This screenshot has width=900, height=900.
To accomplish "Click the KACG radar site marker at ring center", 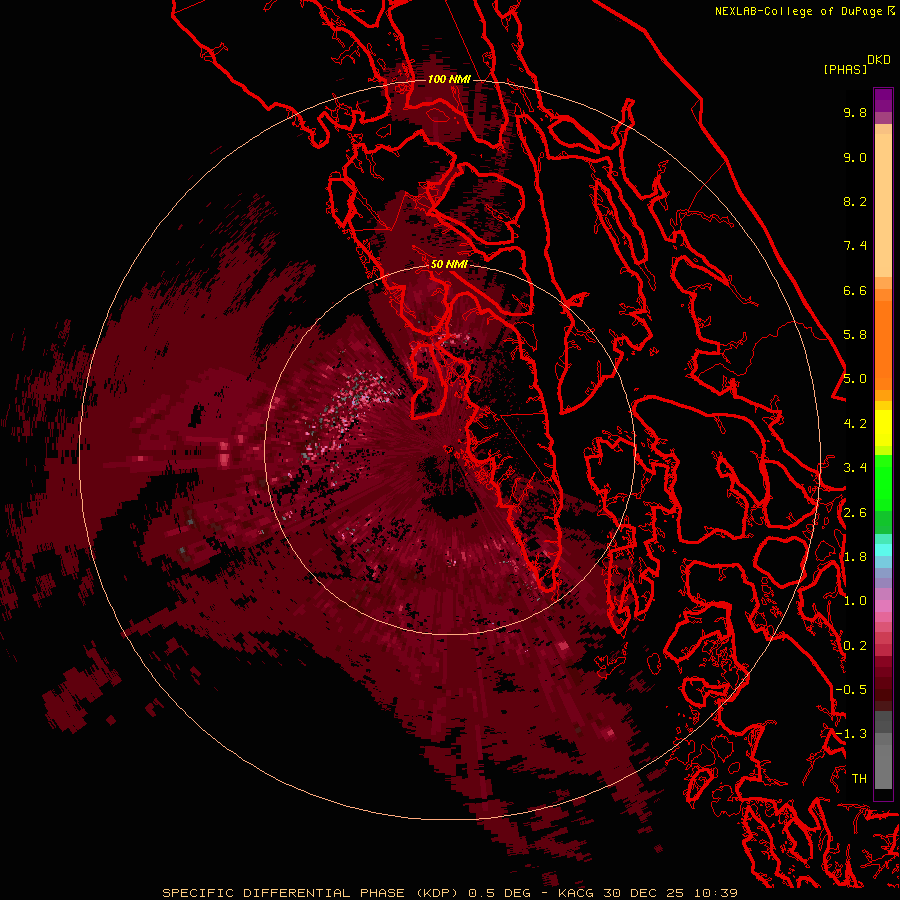I will [x=449, y=449].
